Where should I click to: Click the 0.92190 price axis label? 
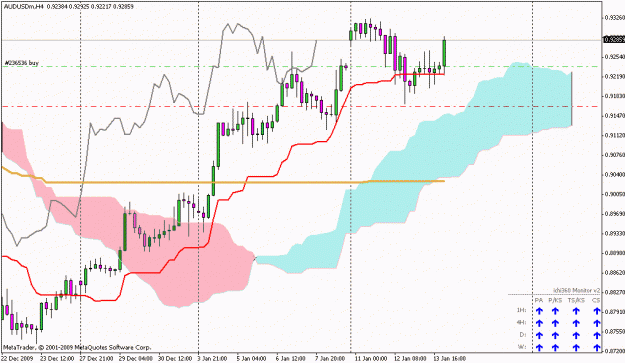614,77
